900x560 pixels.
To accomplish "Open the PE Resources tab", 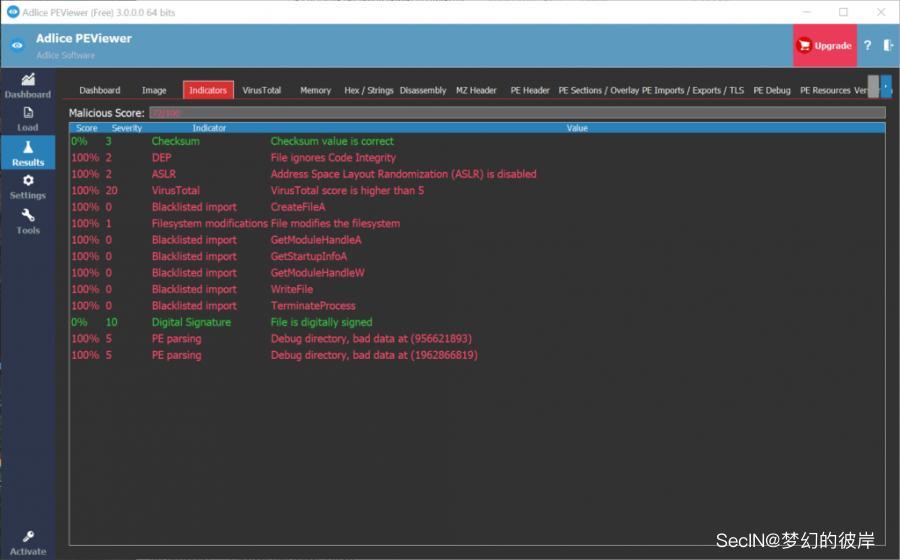I will (x=825, y=90).
